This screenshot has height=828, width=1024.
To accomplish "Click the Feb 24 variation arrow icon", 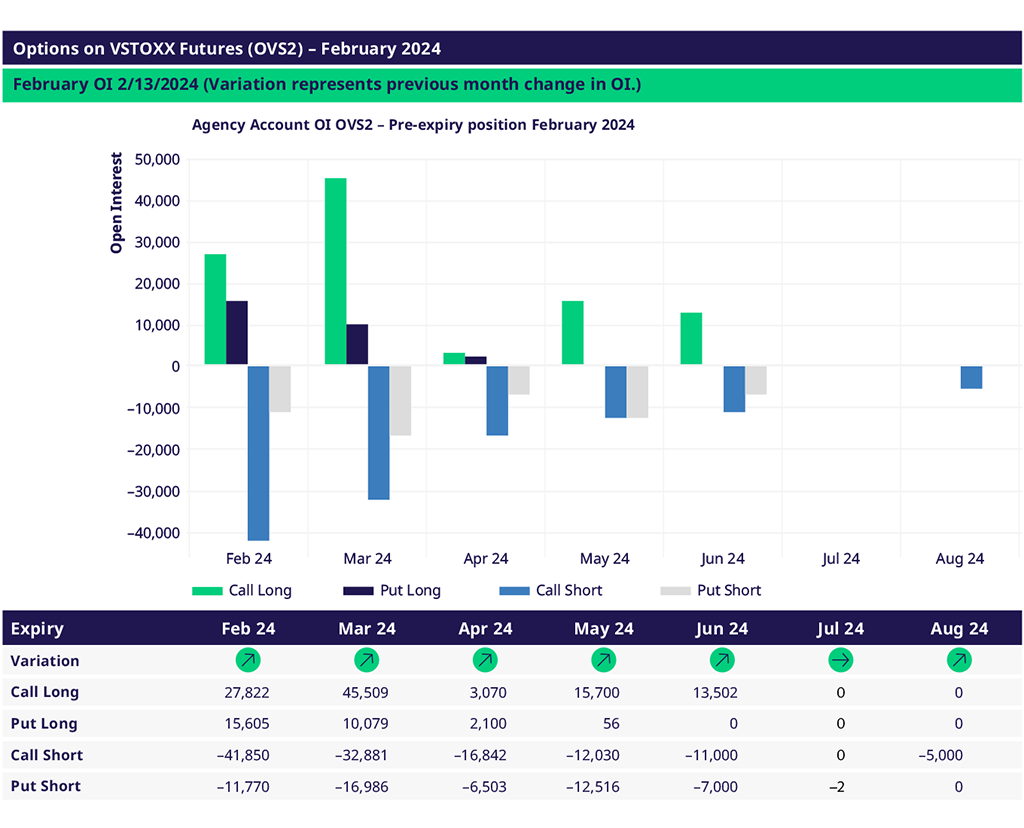I will point(248,660).
